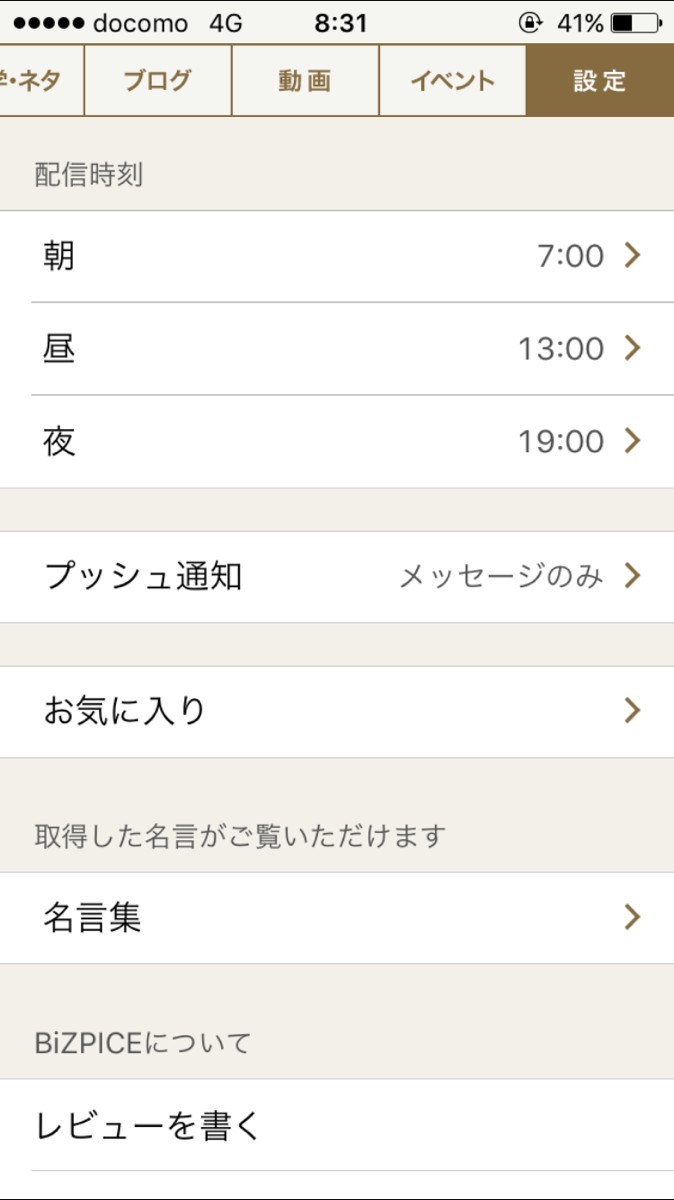Tap the chevron beside メッセージのみ

pyautogui.click(x=631, y=576)
